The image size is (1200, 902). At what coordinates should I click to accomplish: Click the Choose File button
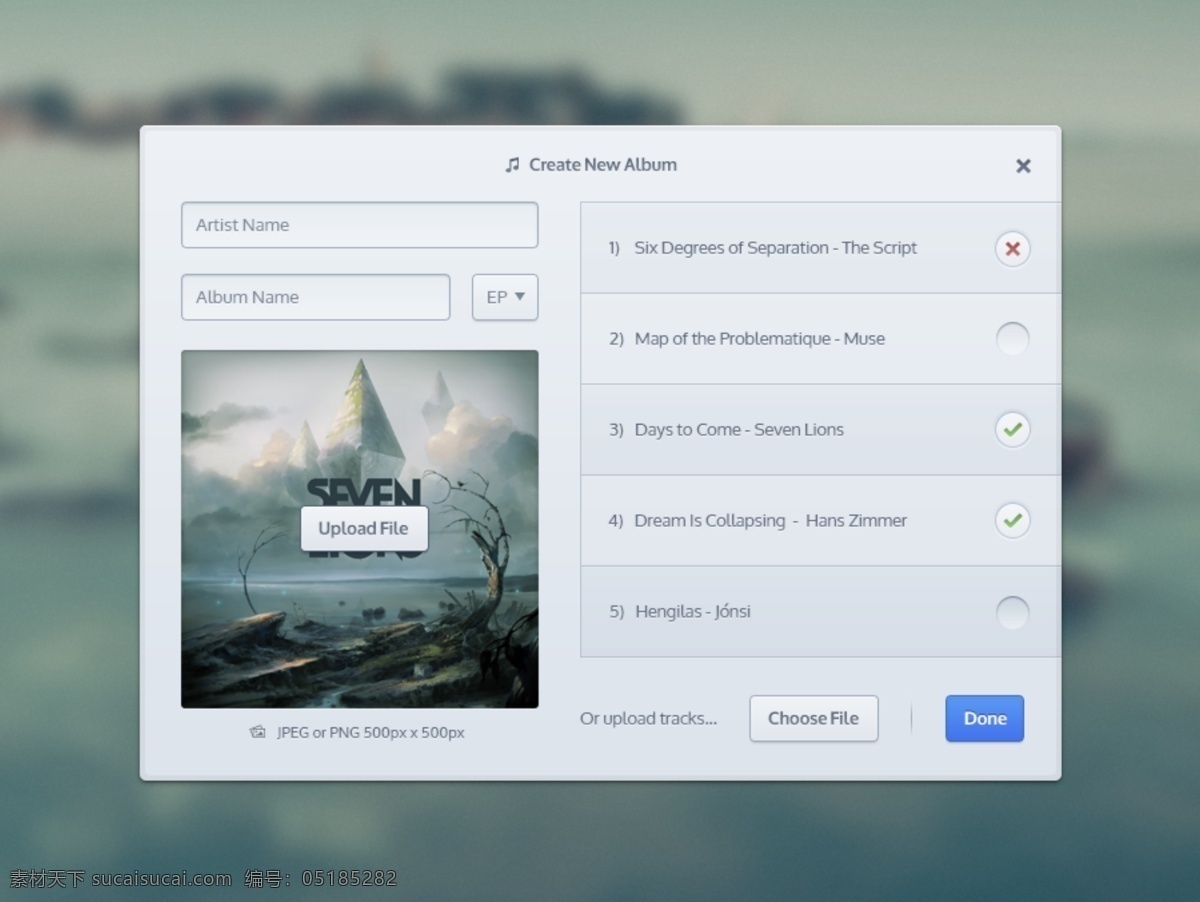(814, 718)
